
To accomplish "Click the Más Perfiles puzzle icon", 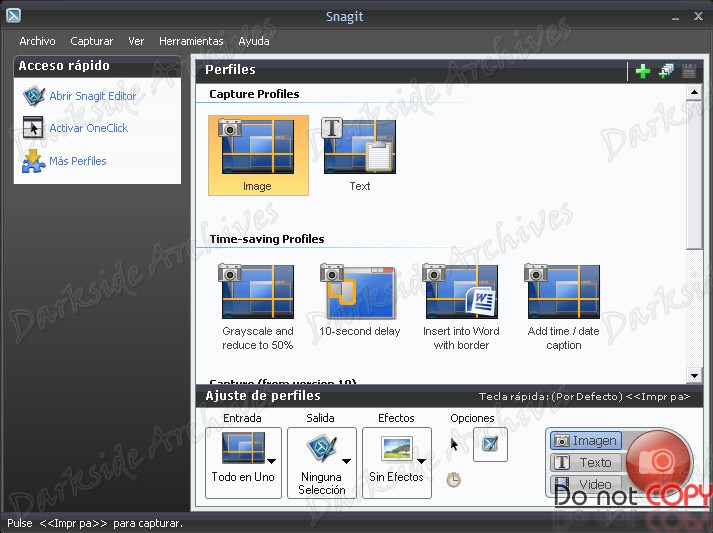I will click(33, 161).
